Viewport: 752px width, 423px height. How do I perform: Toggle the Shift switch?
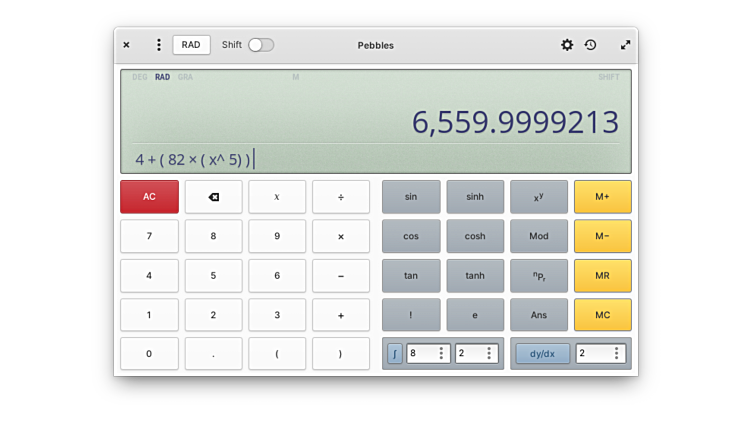[260, 45]
